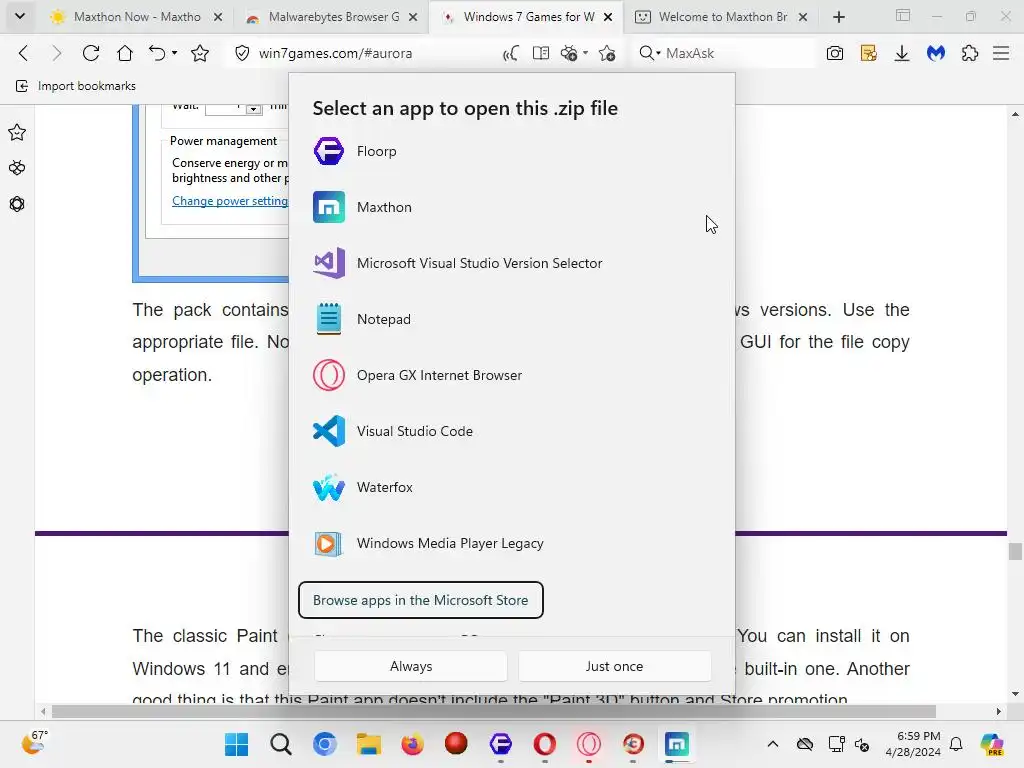Open the weather widget showing 67°
Viewport: 1024px width, 768px height.
[x=34, y=743]
